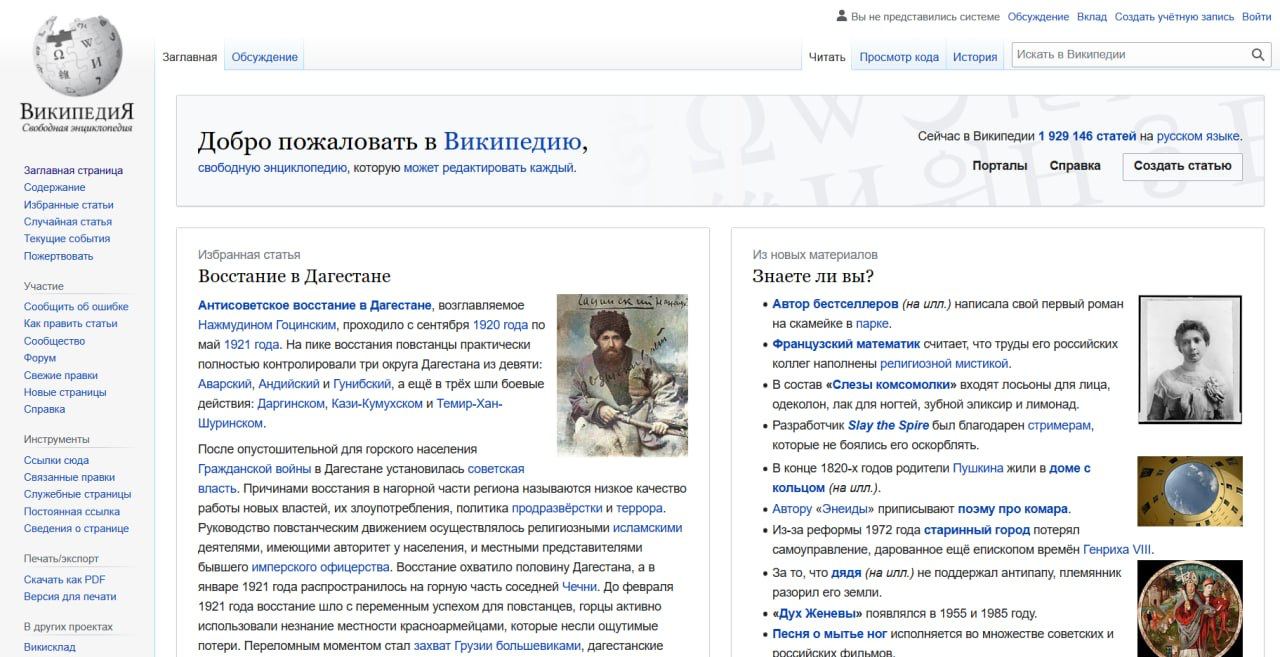Open 'свободную энциклопедию' link
The width and height of the screenshot is (1280, 657).
coord(273,168)
